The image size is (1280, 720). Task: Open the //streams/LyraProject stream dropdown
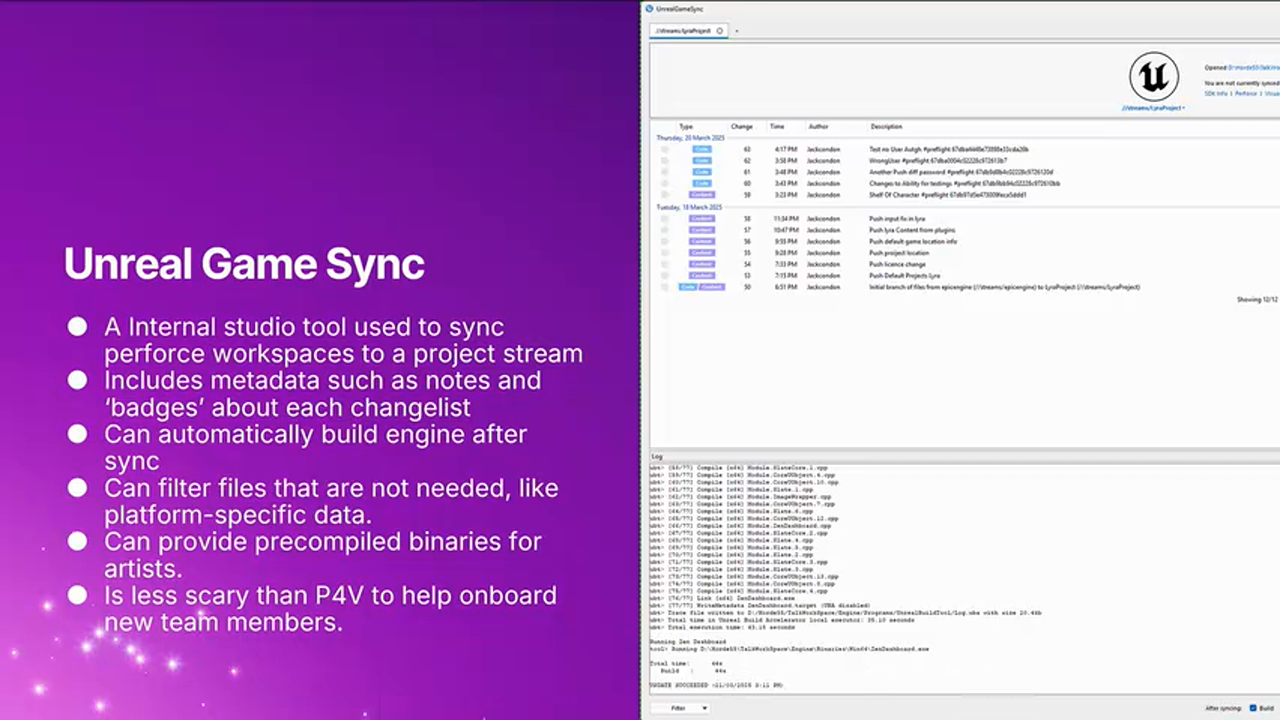coord(1153,108)
